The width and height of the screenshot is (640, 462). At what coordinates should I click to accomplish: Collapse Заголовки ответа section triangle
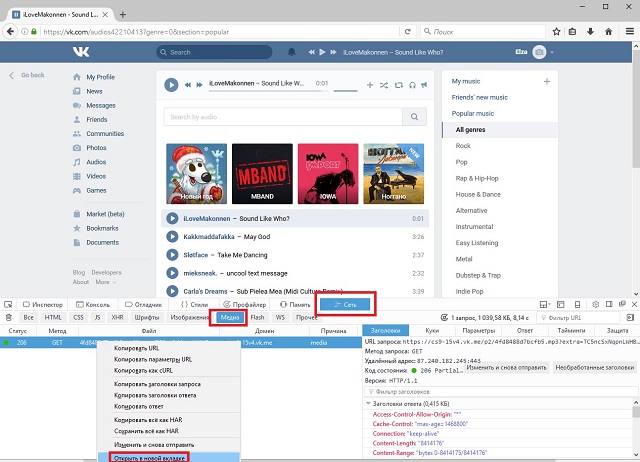click(368, 403)
